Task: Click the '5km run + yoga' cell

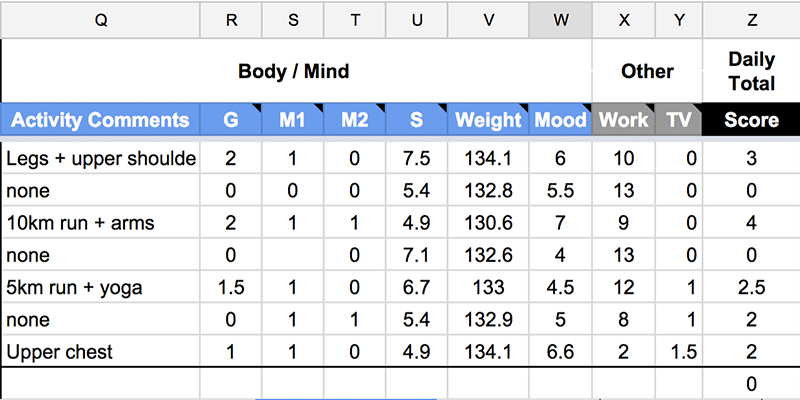Action: point(101,287)
